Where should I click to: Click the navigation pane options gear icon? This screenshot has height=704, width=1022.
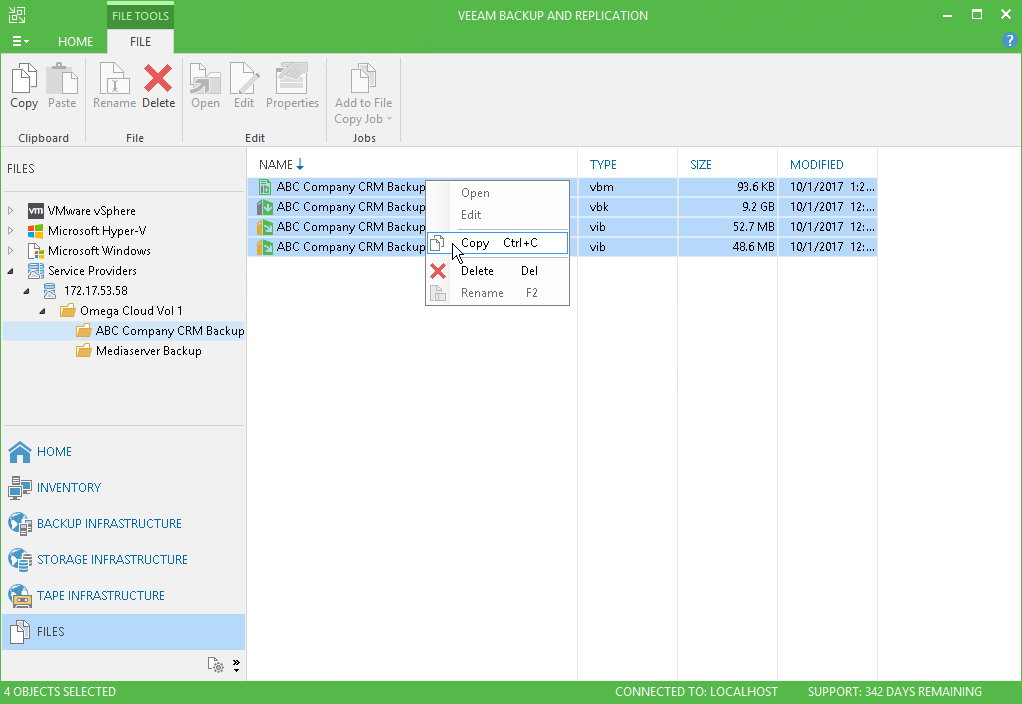click(x=216, y=665)
